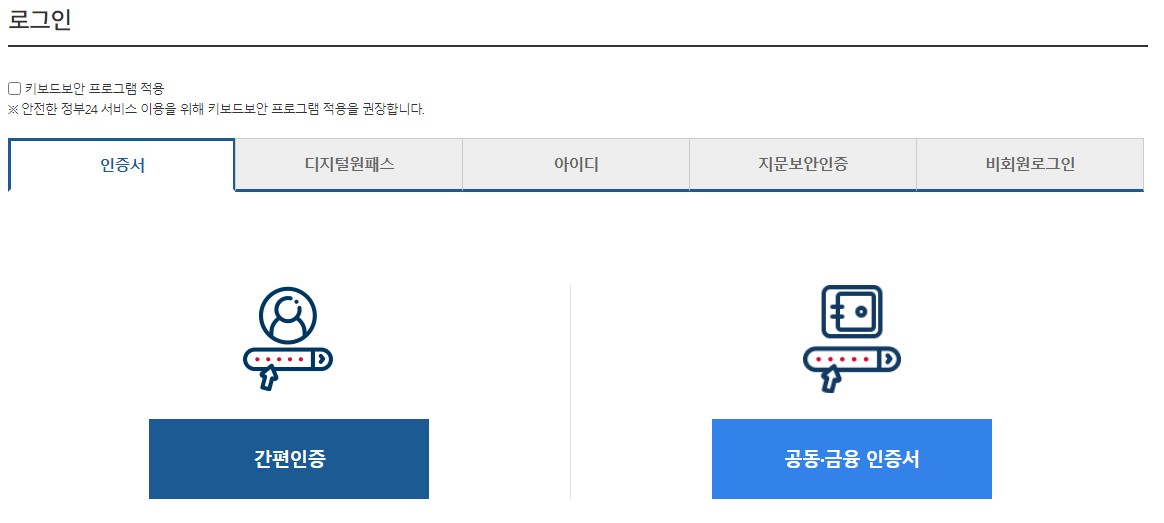Open the 비회원로그인 tab
1164x523 pixels.
click(x=1030, y=164)
